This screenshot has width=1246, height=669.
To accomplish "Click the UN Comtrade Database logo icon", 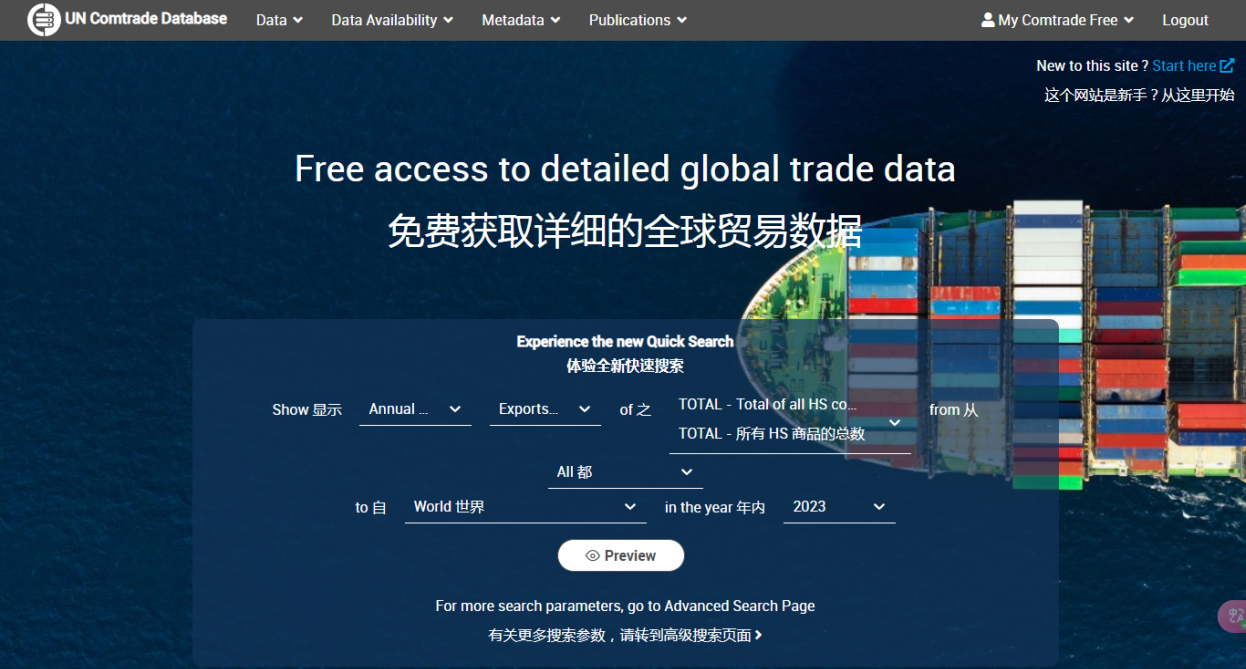I will 43,19.
